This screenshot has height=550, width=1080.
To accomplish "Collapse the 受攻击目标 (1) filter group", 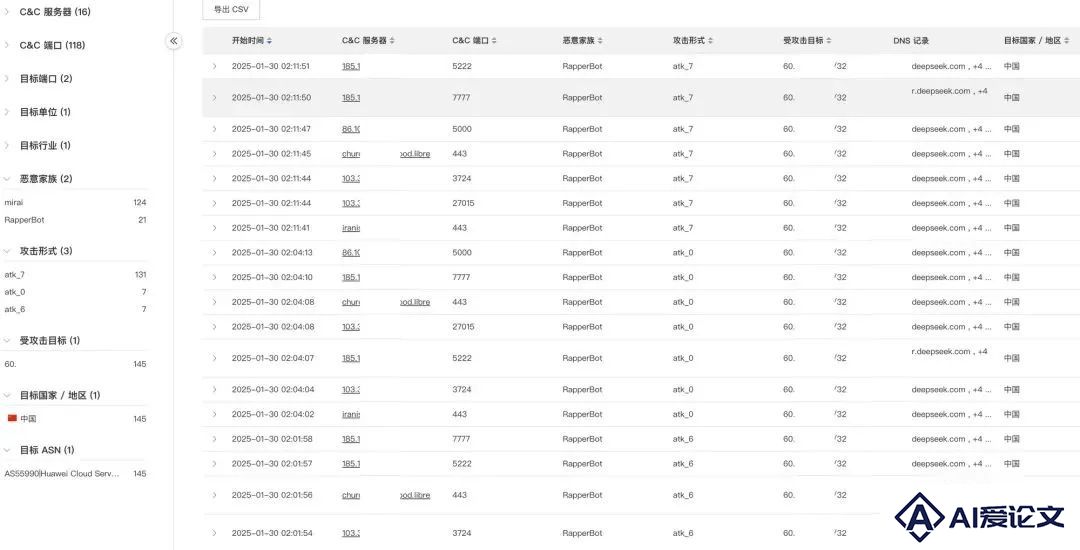I will pos(7,341).
